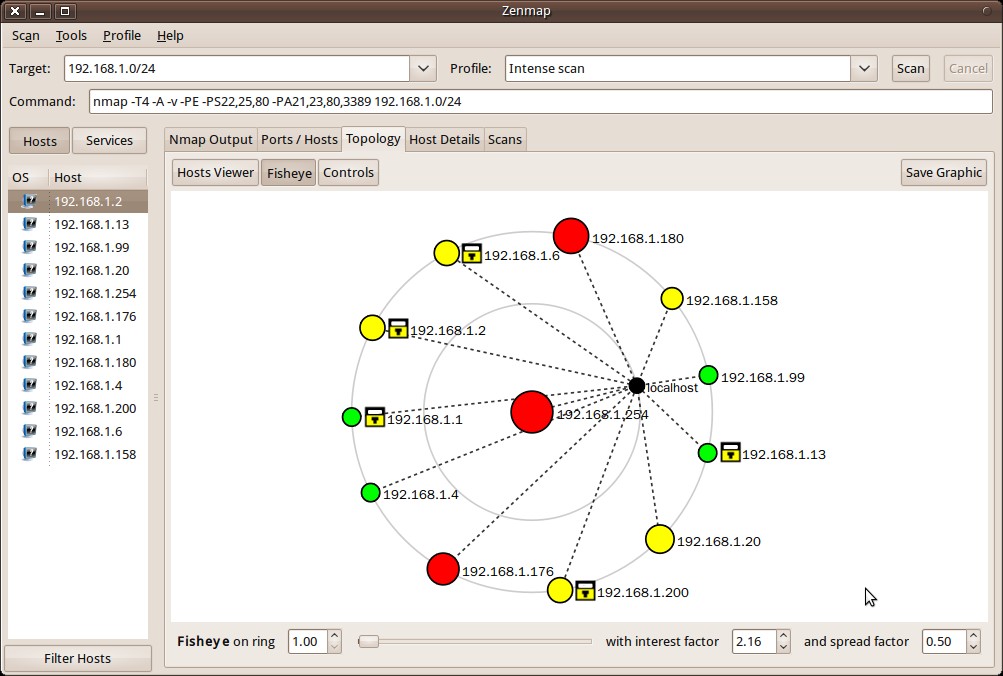Switch left pane to Hosts view
This screenshot has width=1003, height=676.
pyautogui.click(x=40, y=141)
